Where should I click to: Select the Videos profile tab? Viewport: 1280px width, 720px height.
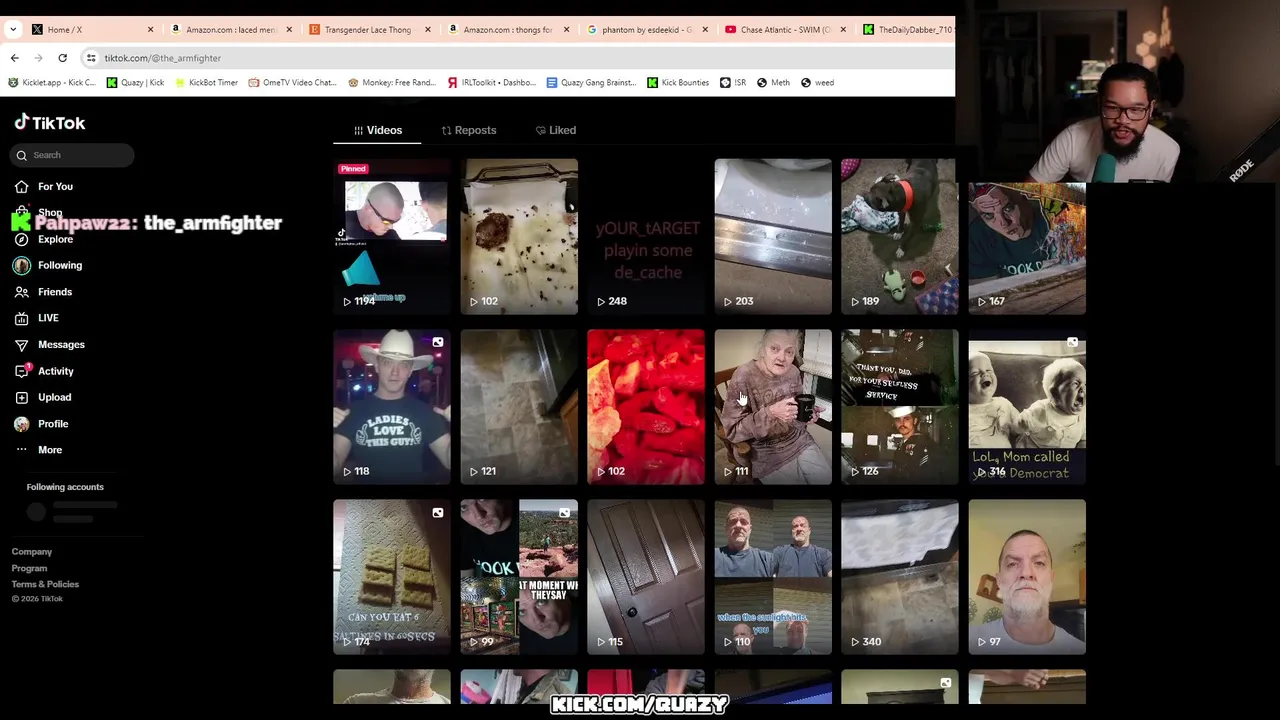click(377, 130)
